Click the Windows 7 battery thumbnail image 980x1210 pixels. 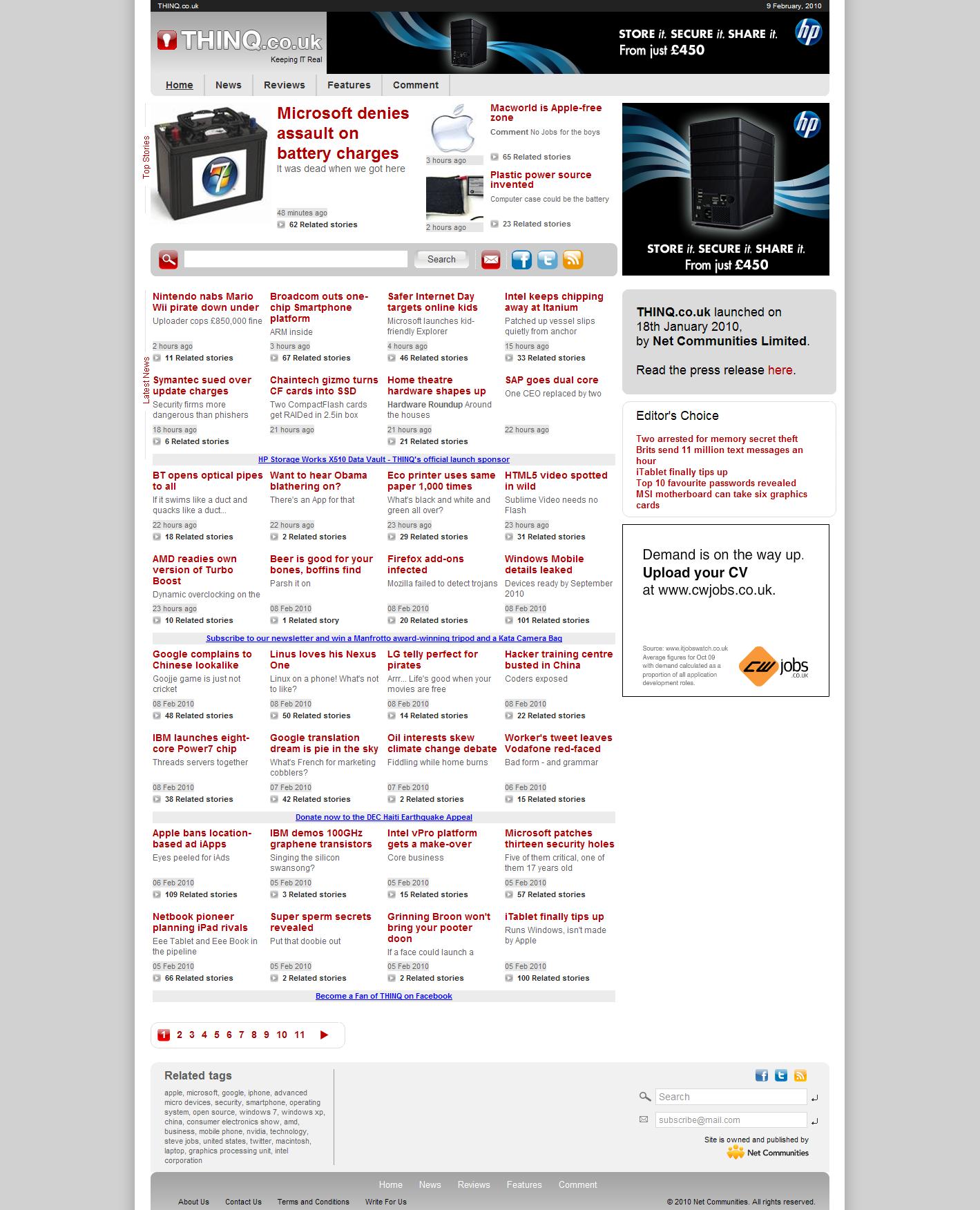[210, 163]
